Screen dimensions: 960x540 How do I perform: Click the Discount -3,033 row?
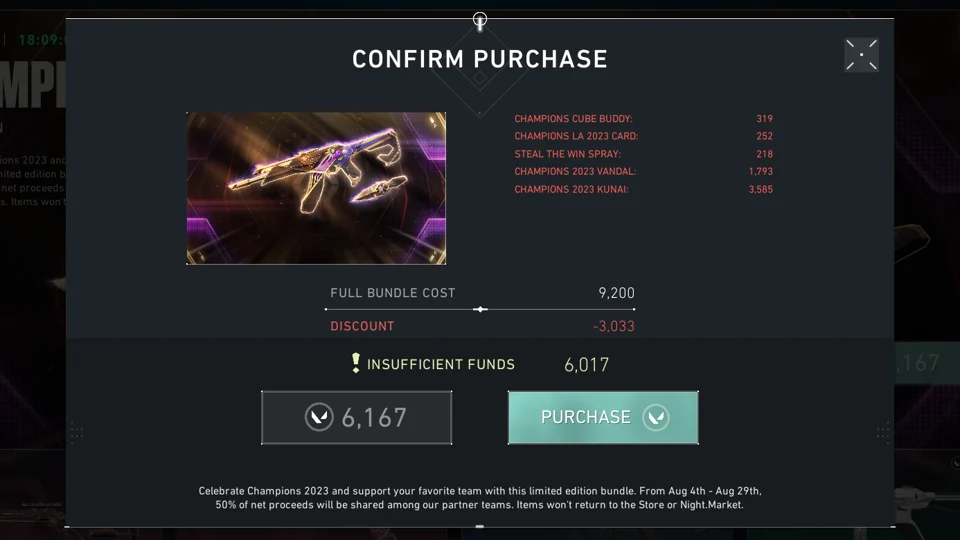(482, 326)
